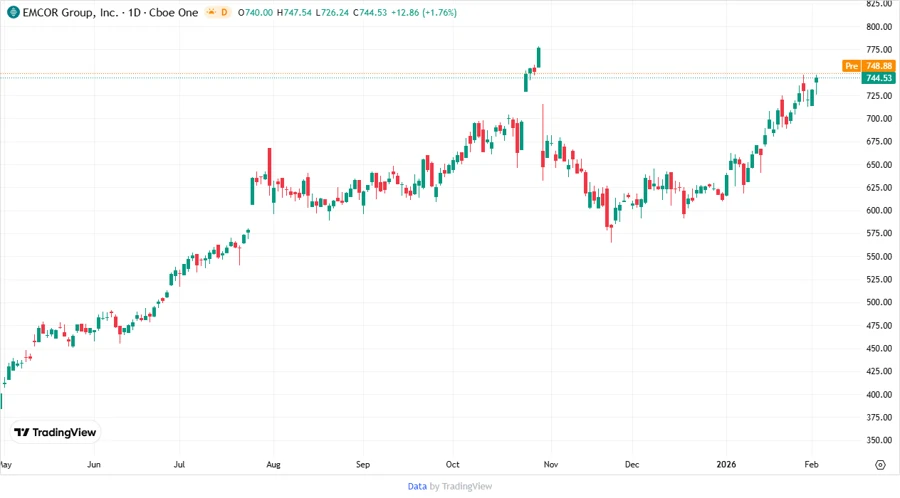Click the Jun label on time axis
The height and width of the screenshot is (498, 900).
pos(94,464)
